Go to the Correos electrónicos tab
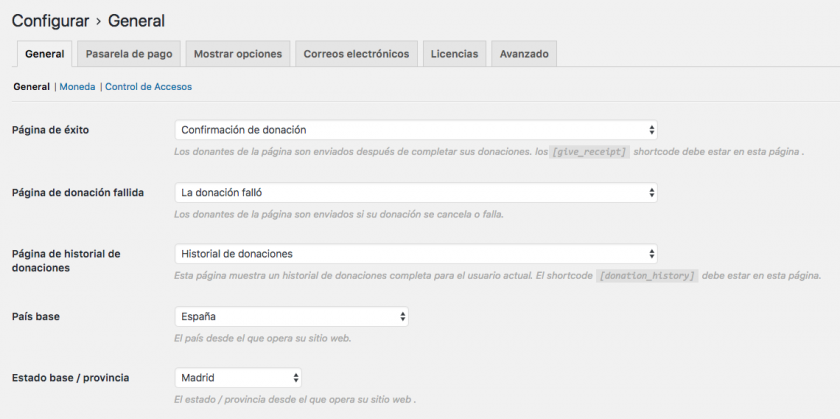The image size is (840, 419). coord(356,54)
